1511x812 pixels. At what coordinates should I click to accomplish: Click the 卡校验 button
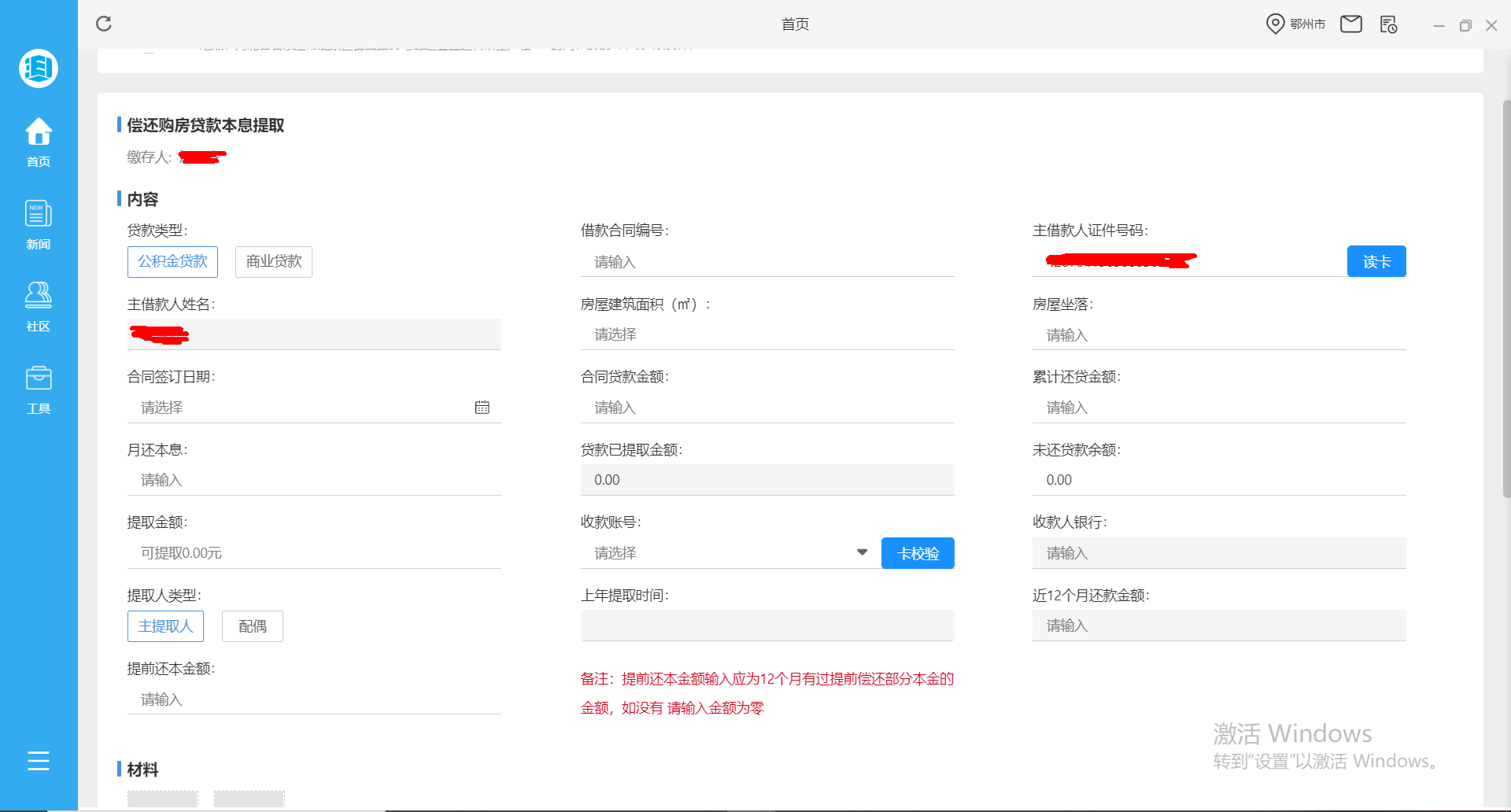click(917, 552)
